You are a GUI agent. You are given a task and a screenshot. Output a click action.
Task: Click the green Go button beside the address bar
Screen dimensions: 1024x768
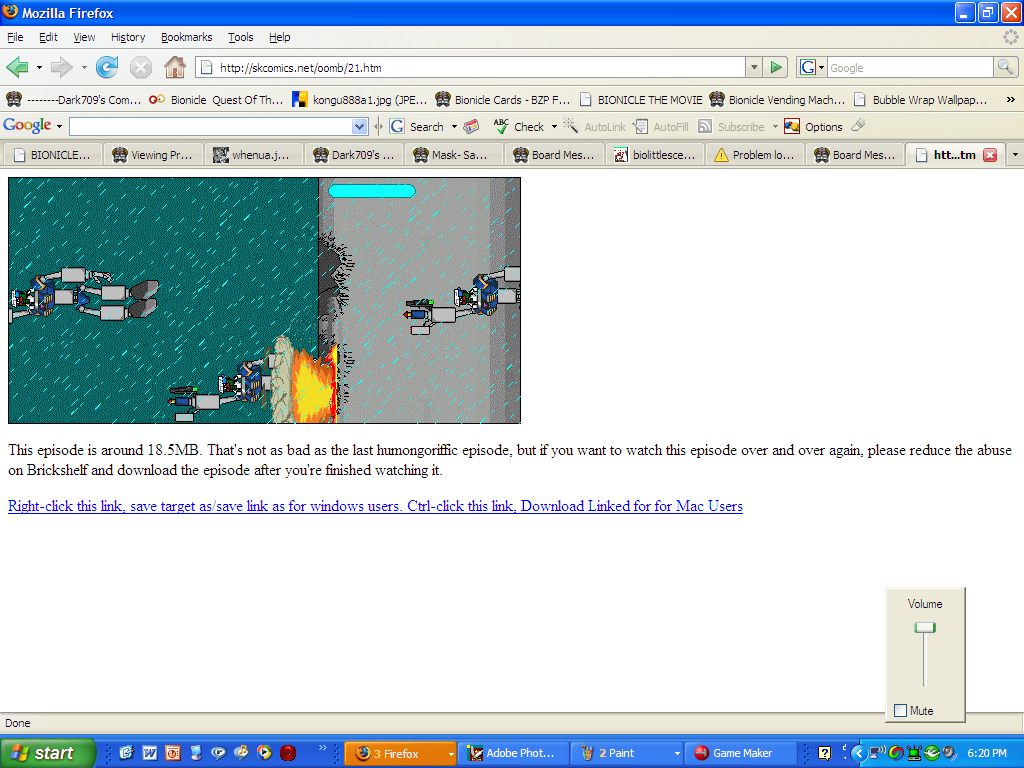pyautogui.click(x=776, y=67)
